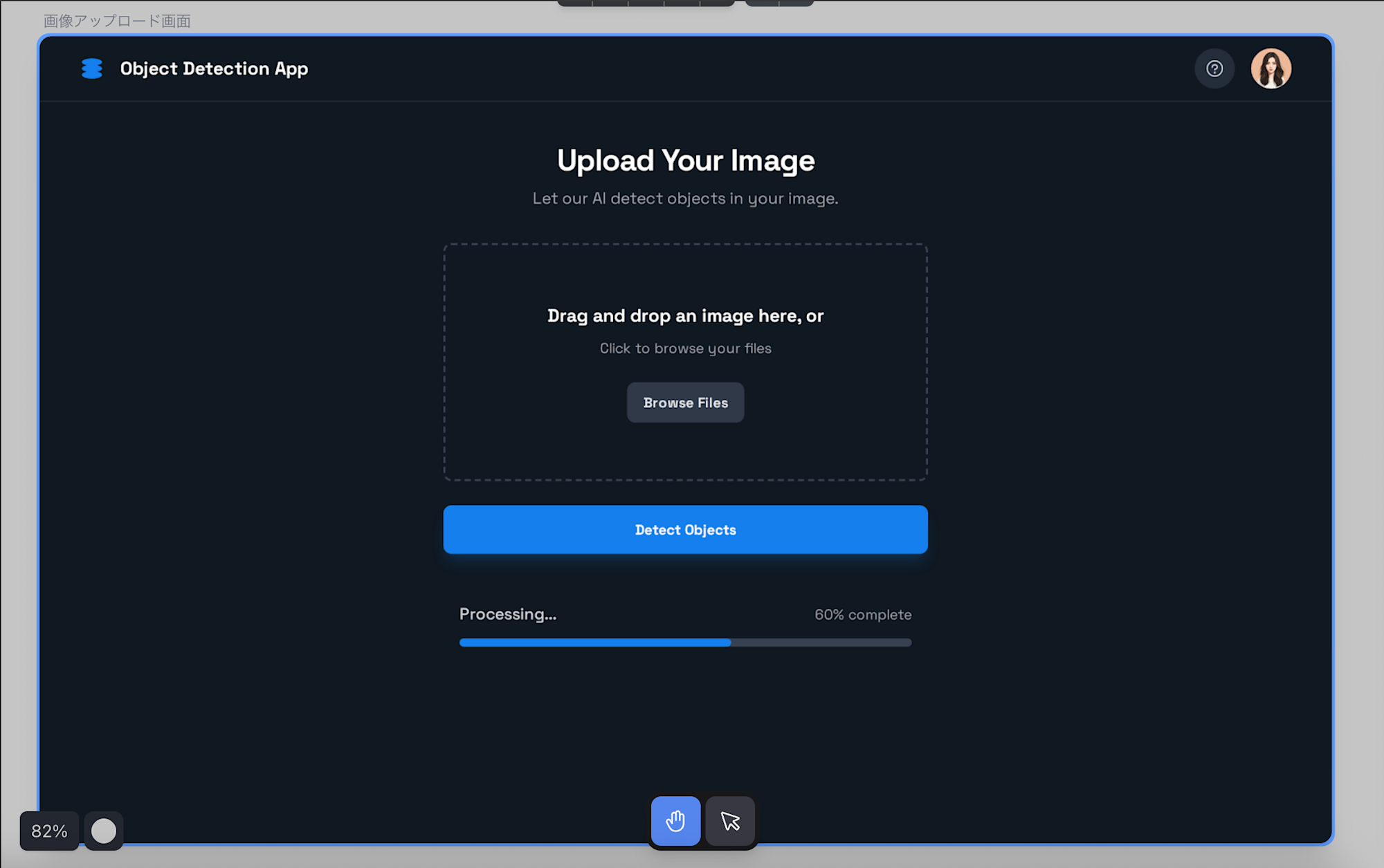Switch to the arrow pointer tool
Viewport: 1384px width, 868px height.
(x=730, y=821)
